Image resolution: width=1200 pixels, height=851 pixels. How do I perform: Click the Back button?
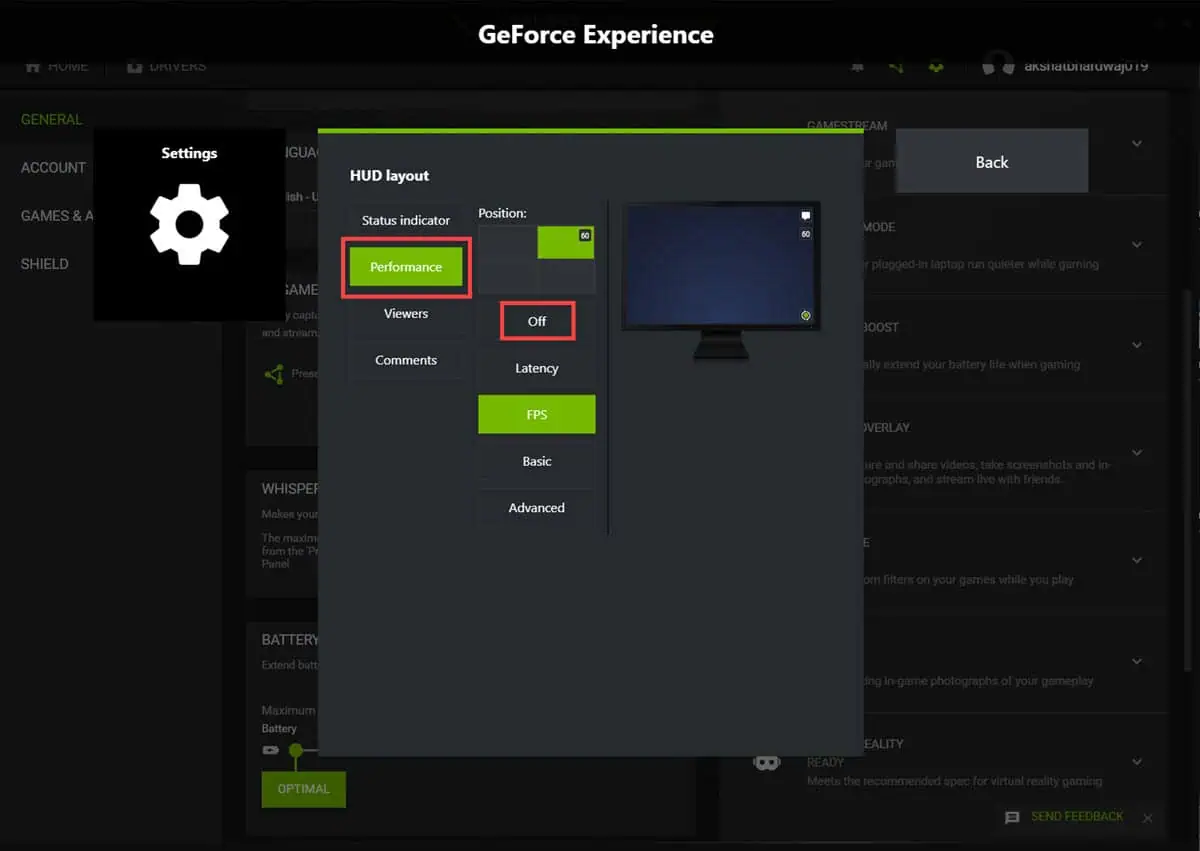[991, 162]
